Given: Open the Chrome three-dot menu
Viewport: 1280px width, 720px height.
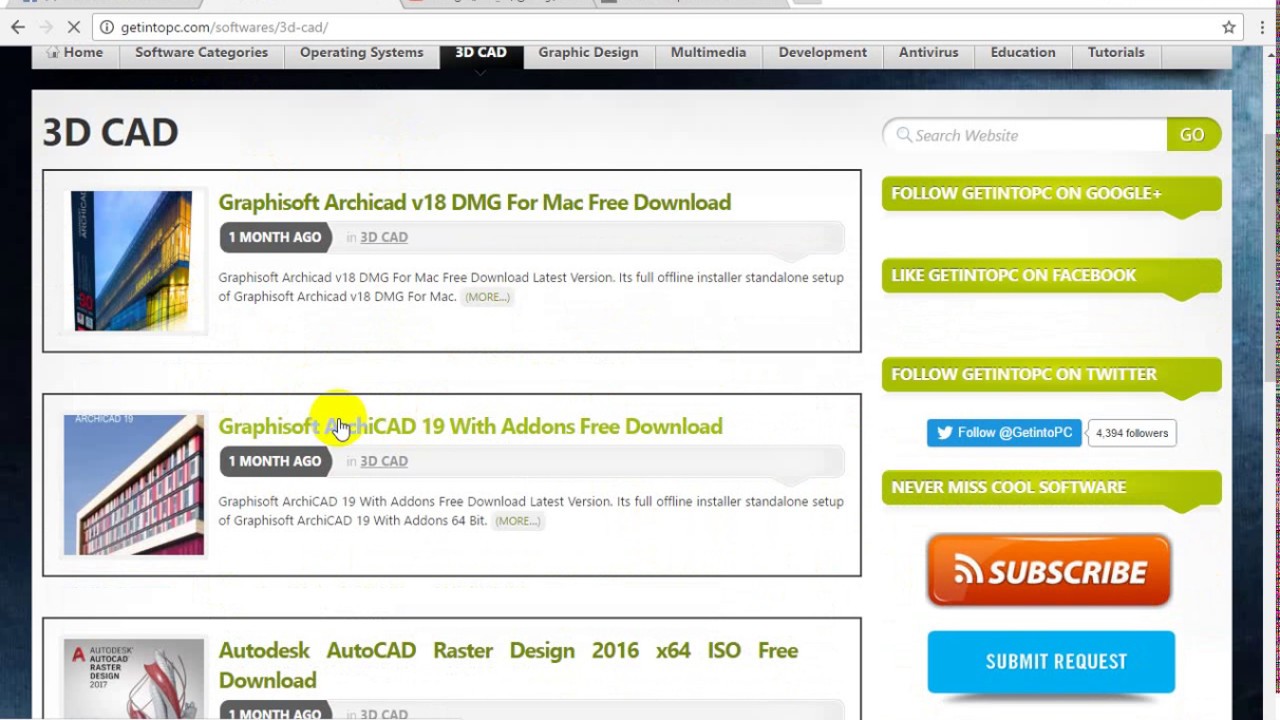Looking at the screenshot, I should point(1262,27).
